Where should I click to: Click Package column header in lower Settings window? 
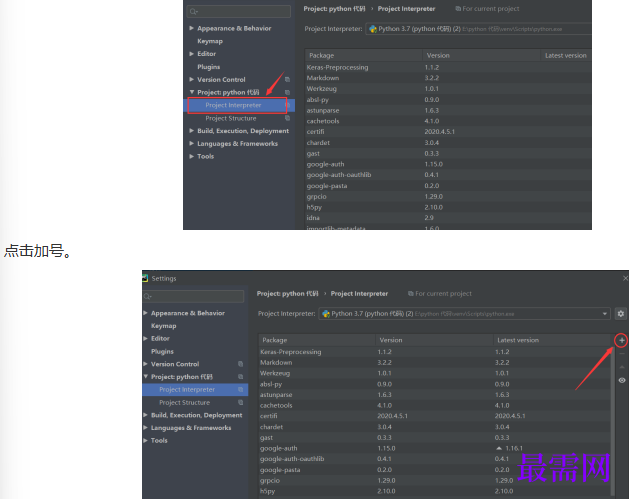coord(317,340)
